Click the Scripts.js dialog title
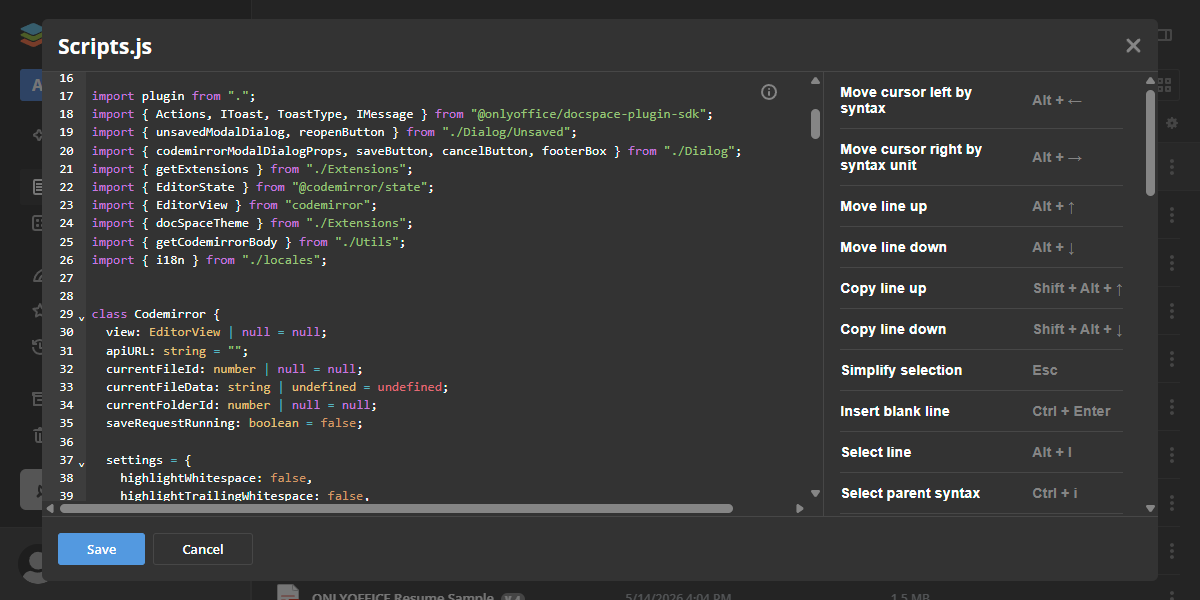The image size is (1200, 600). click(x=105, y=46)
